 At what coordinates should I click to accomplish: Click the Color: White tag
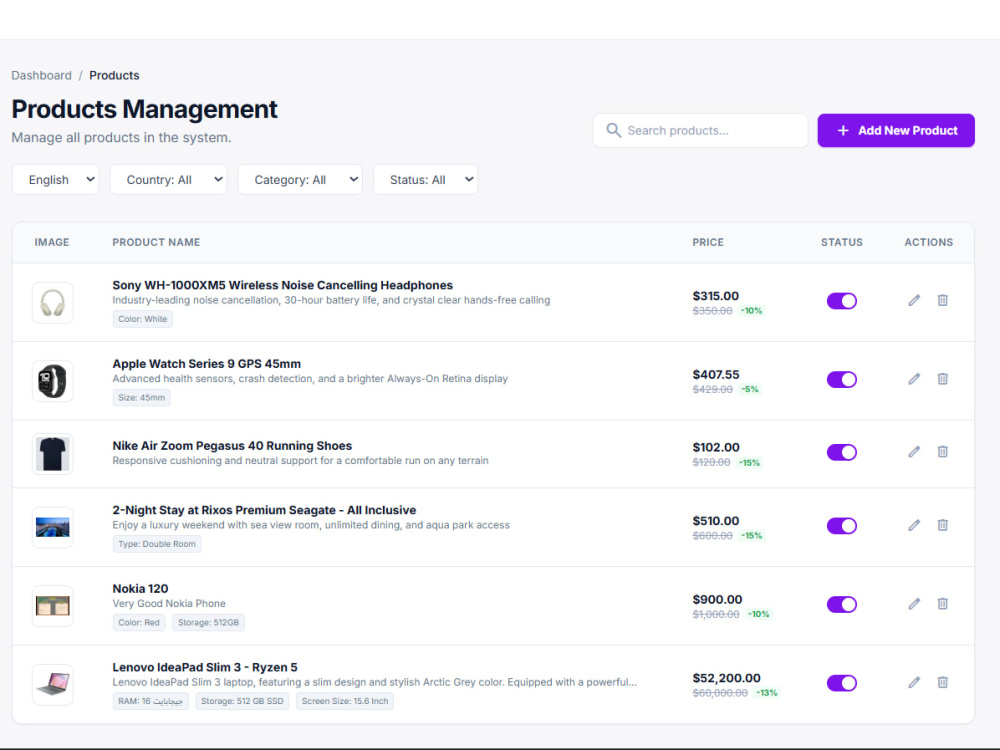(142, 319)
